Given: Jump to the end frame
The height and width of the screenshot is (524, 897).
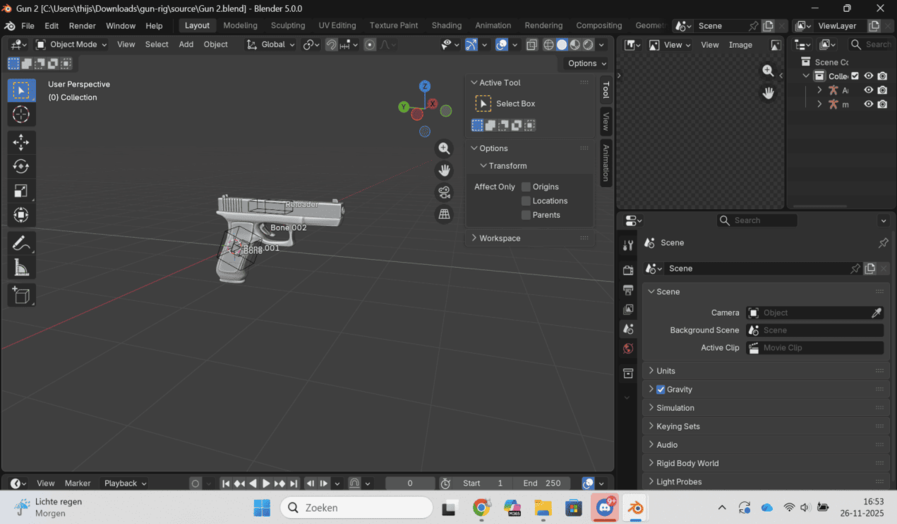Looking at the screenshot, I should click(x=293, y=484).
